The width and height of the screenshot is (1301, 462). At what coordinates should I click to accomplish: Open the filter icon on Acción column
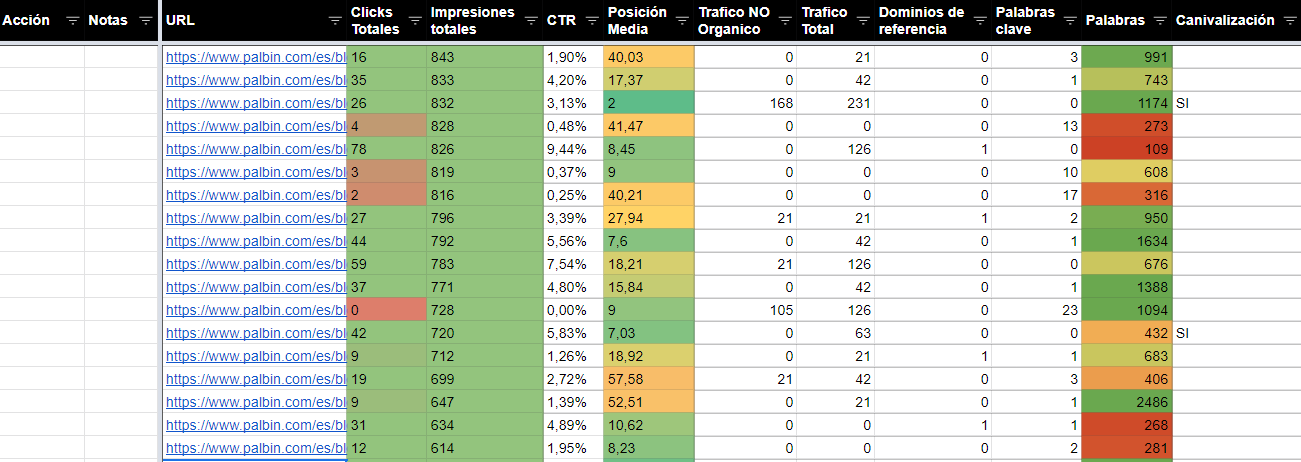click(x=72, y=21)
